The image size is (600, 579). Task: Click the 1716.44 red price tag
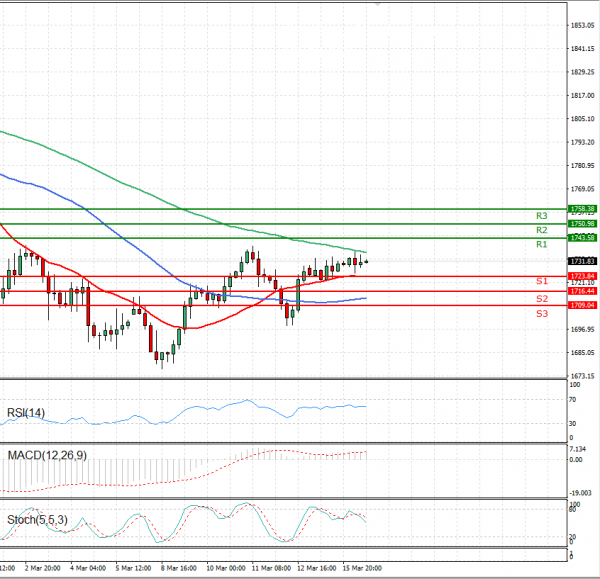pyautogui.click(x=582, y=291)
